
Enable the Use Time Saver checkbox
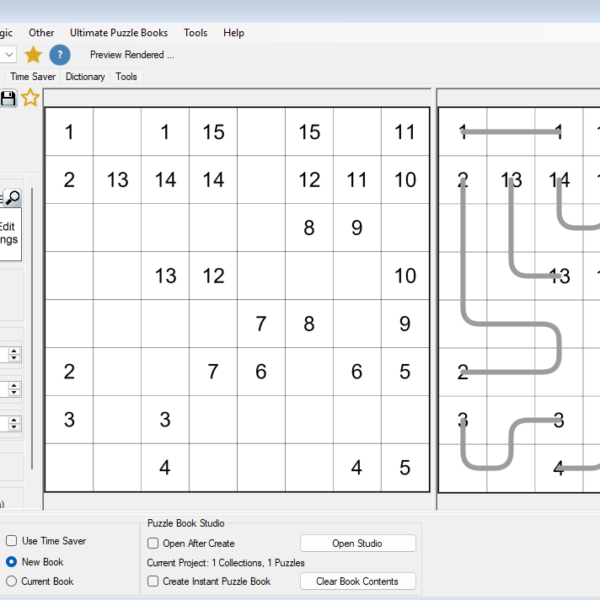click(11, 540)
